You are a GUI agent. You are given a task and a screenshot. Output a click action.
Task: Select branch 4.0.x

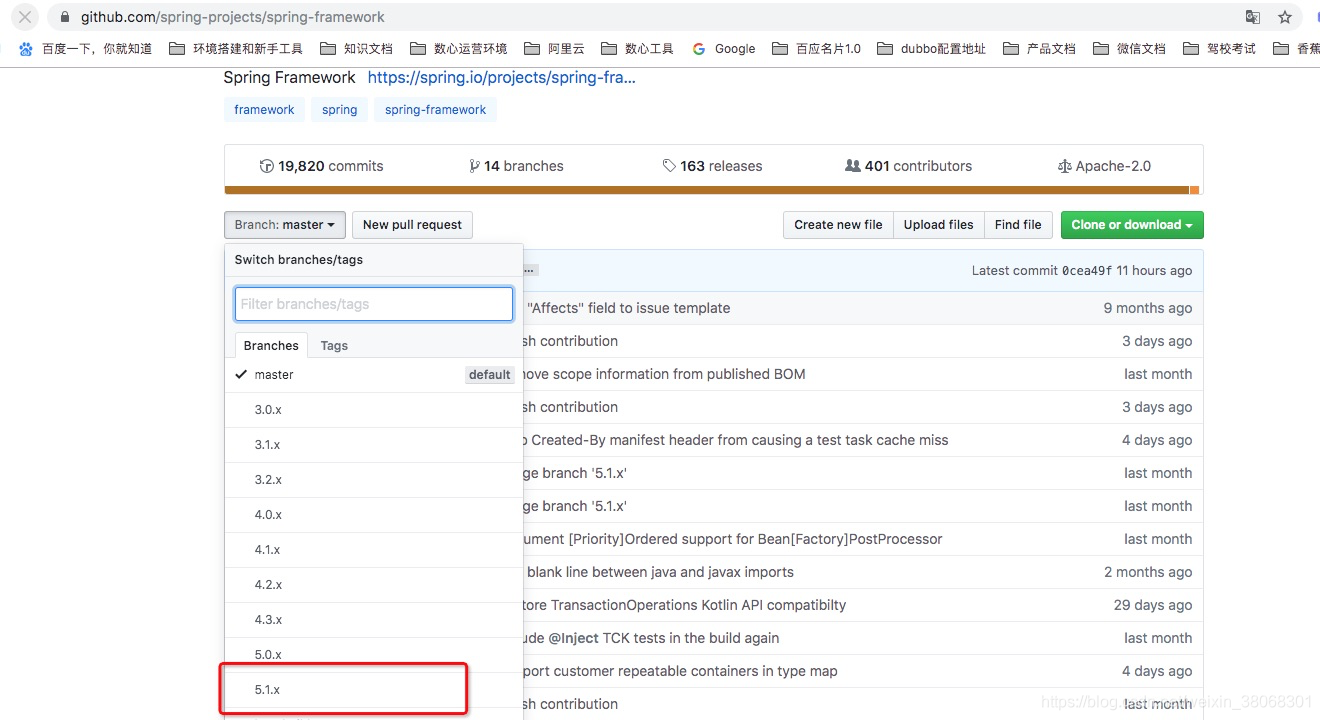point(374,515)
